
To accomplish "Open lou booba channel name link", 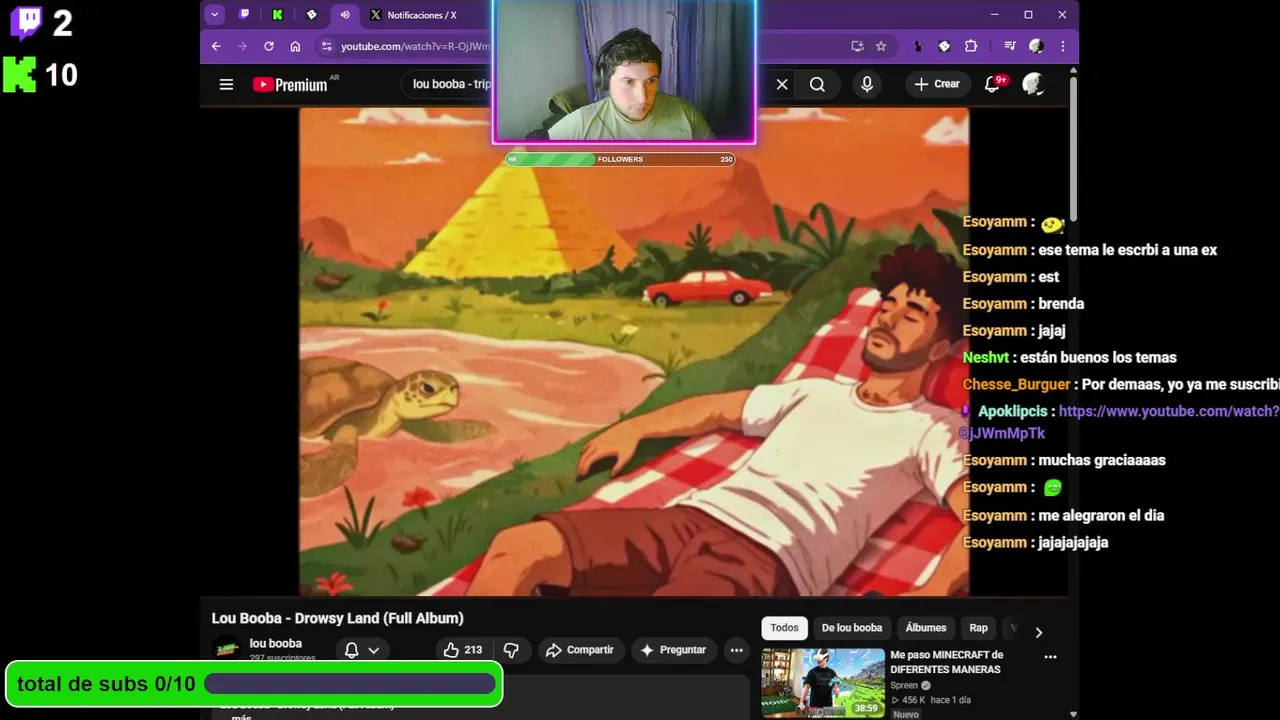I will [x=275, y=643].
